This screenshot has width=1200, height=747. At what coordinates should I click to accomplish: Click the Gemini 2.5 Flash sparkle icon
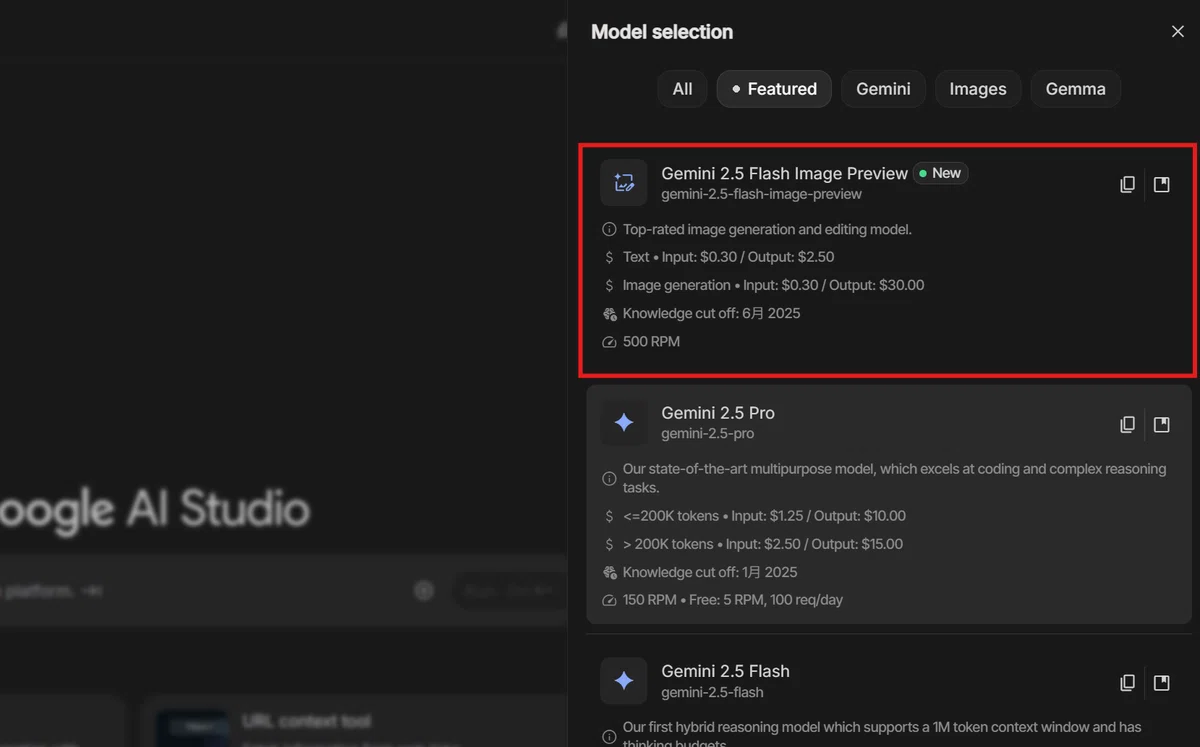624,681
